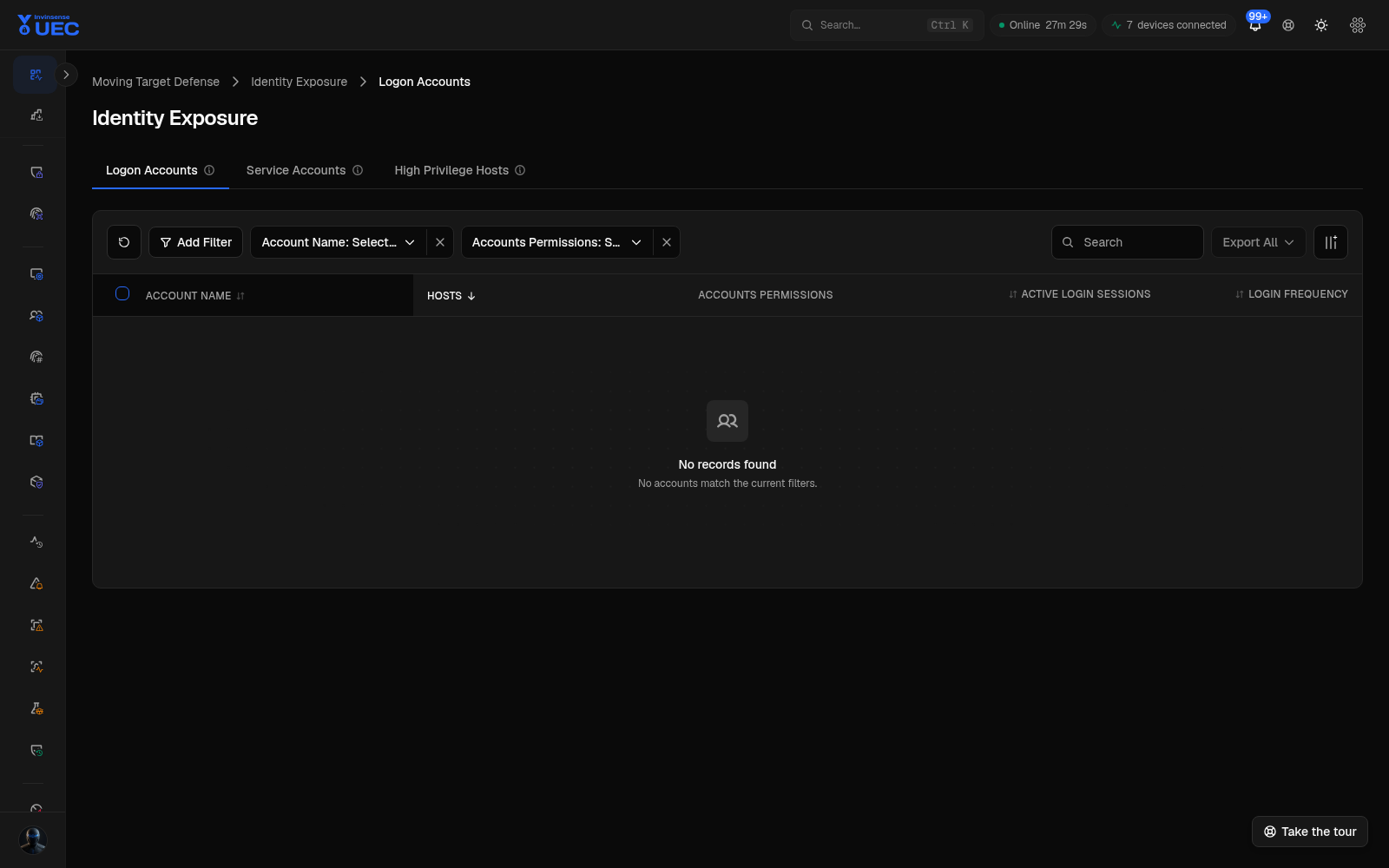Click the info icon next to High Privilege Hosts
1389x868 pixels.
click(520, 170)
